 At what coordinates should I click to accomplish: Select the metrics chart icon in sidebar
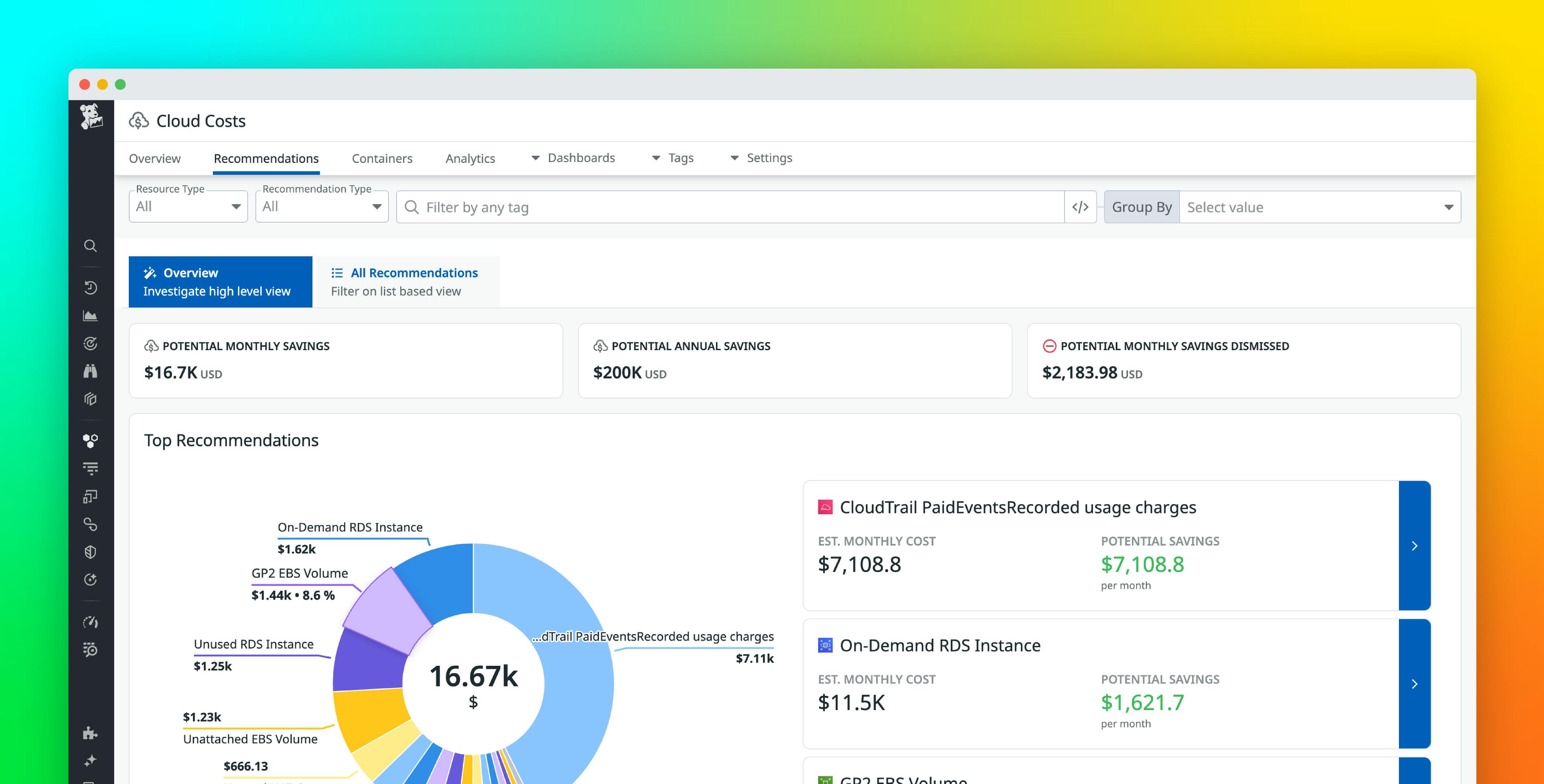pos(91,316)
